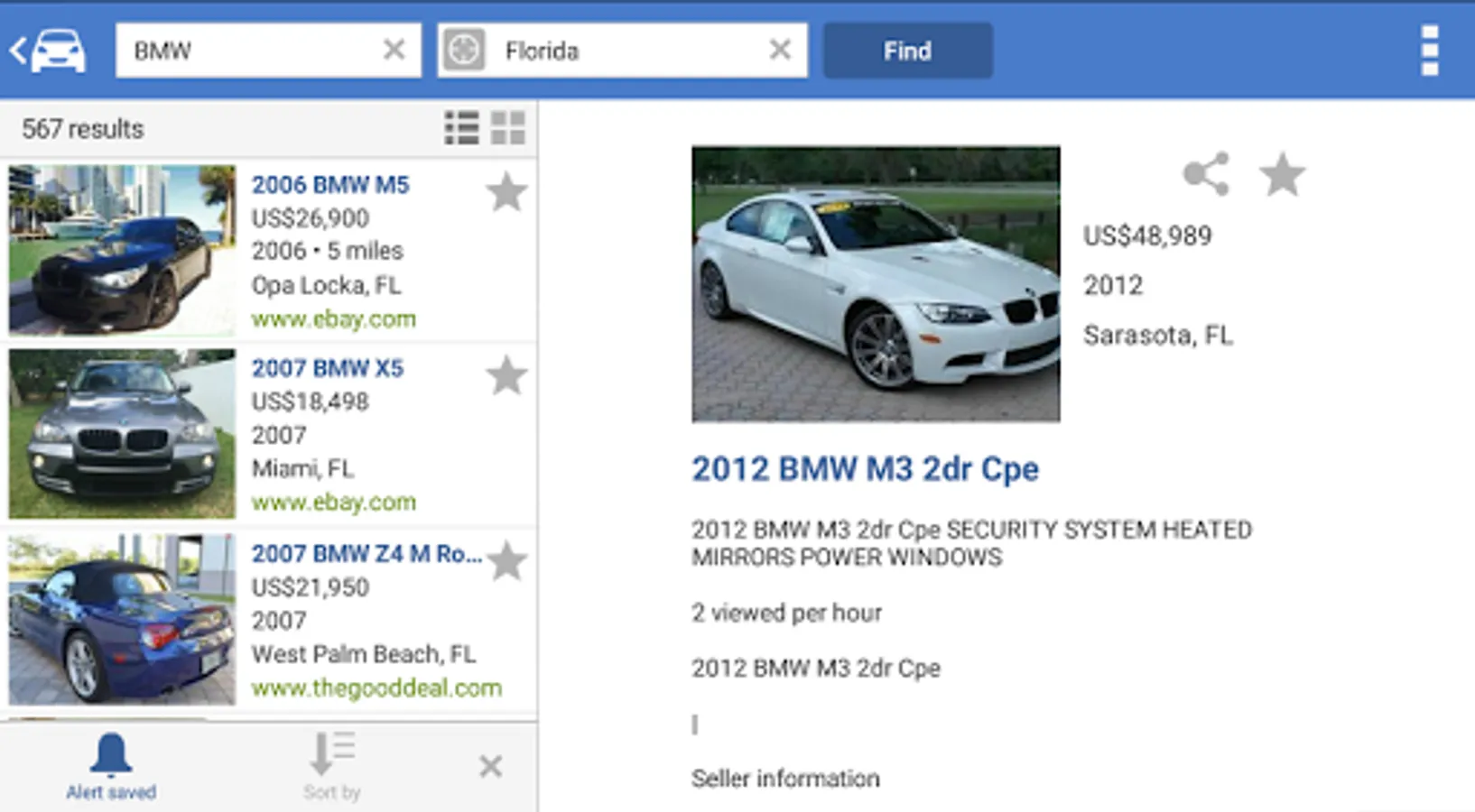Clear the BMW search field
This screenshot has height=812, width=1475.
[394, 50]
